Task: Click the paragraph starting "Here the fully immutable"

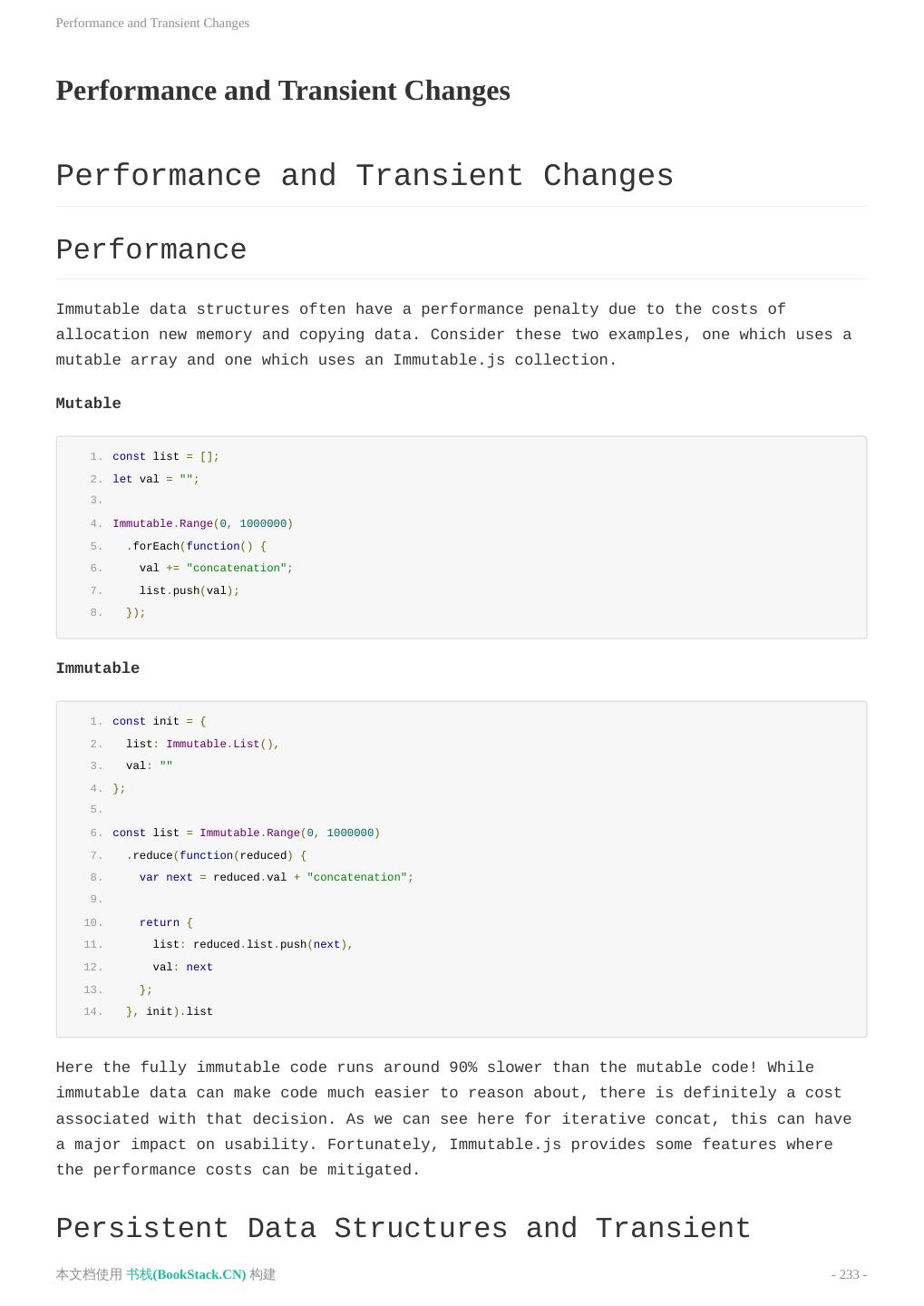Action: click(x=453, y=1118)
